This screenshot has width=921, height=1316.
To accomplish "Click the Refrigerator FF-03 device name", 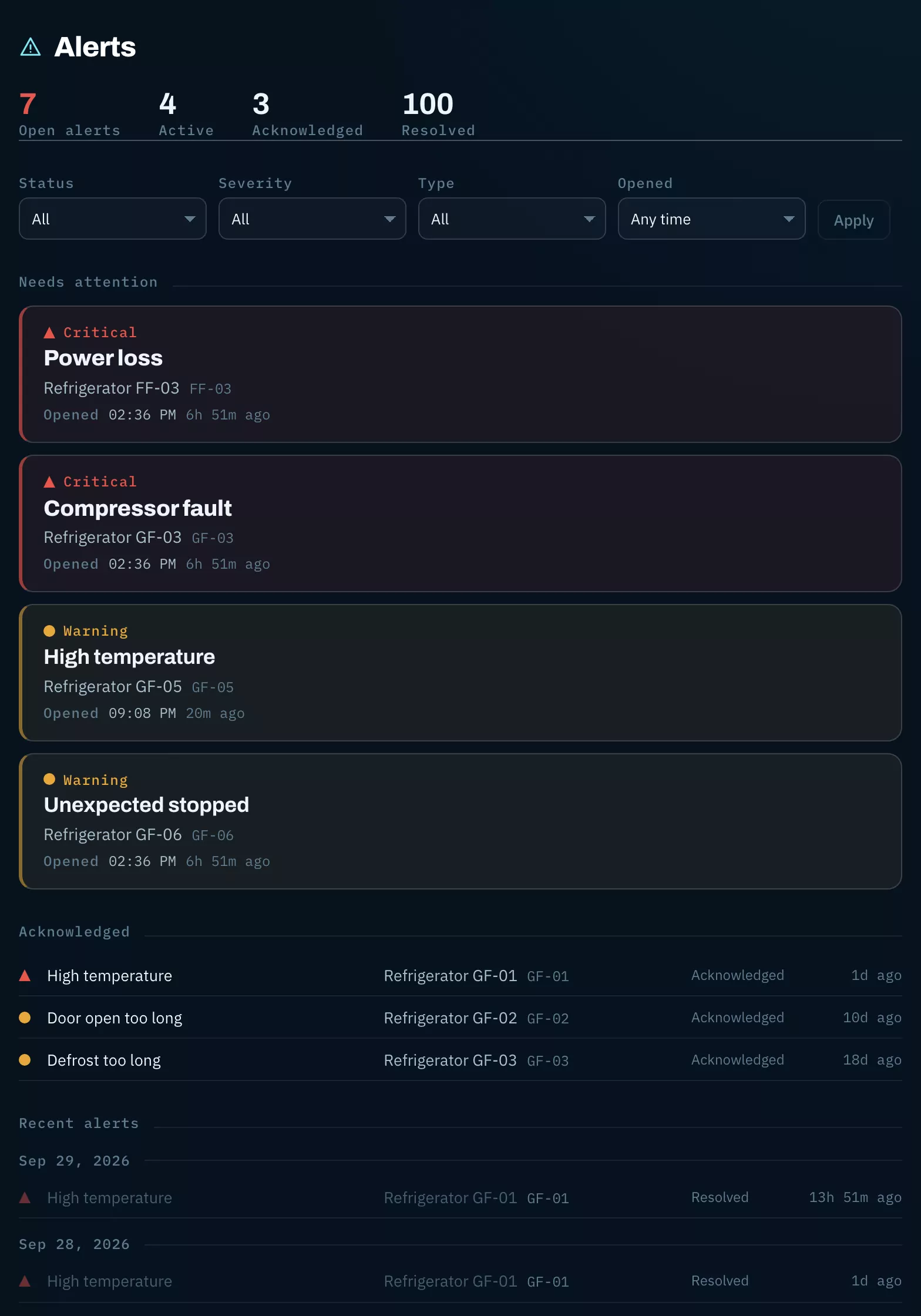I will point(112,388).
